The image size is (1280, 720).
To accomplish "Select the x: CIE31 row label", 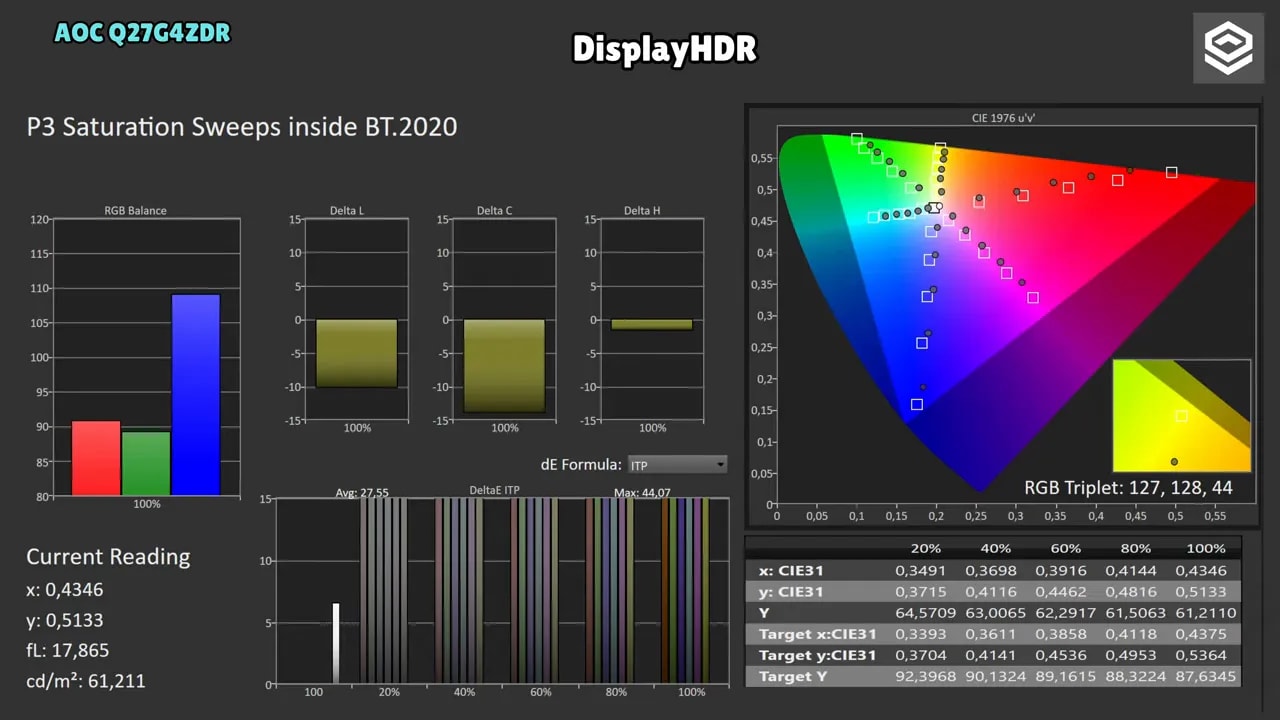I will [x=791, y=570].
